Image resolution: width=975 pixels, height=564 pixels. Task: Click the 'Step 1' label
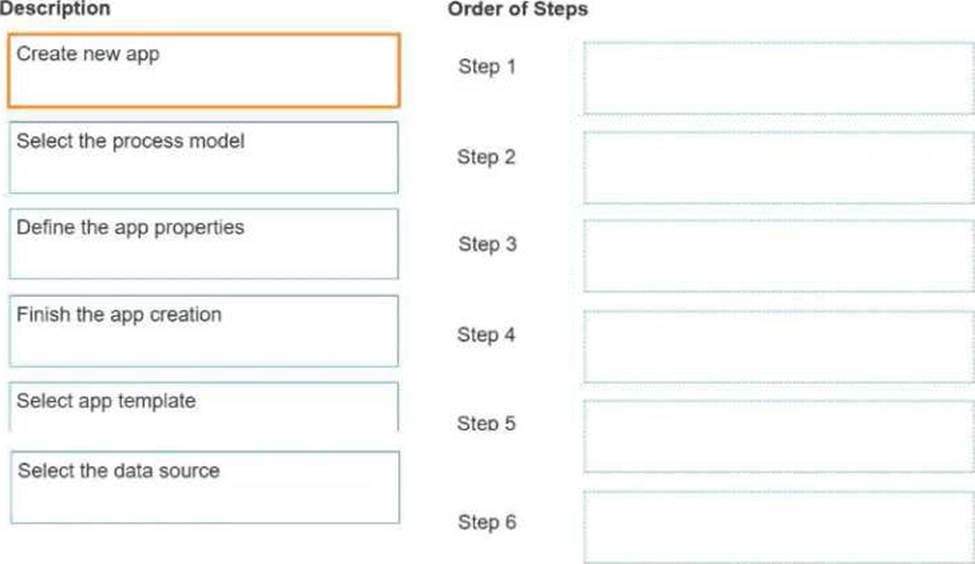[486, 67]
